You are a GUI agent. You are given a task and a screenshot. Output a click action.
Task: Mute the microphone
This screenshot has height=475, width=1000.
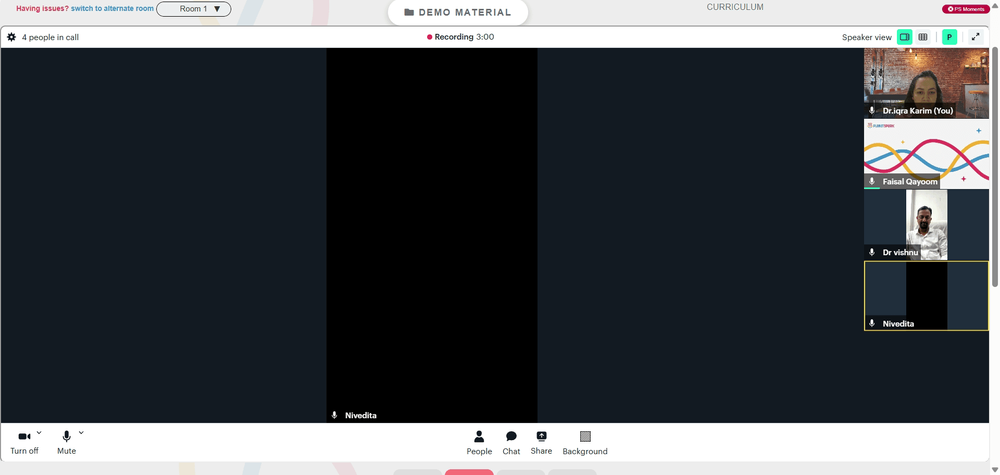(x=66, y=442)
